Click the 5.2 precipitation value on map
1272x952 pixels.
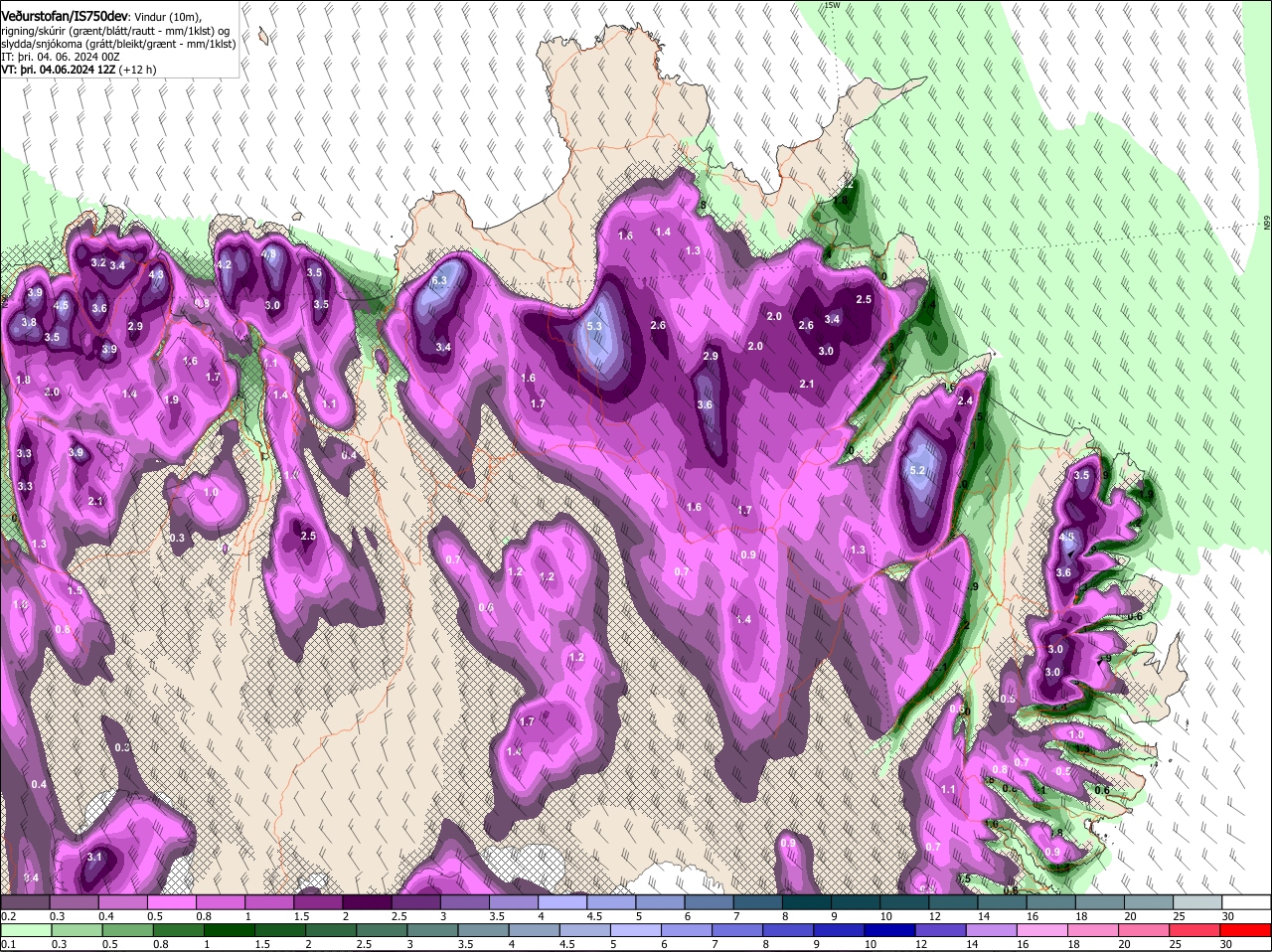click(x=917, y=471)
